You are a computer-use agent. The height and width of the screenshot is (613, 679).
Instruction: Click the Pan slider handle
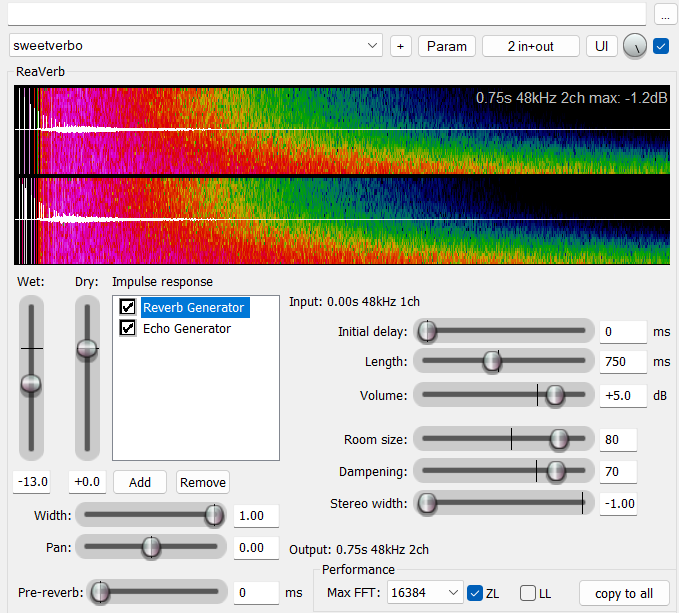coord(151,547)
